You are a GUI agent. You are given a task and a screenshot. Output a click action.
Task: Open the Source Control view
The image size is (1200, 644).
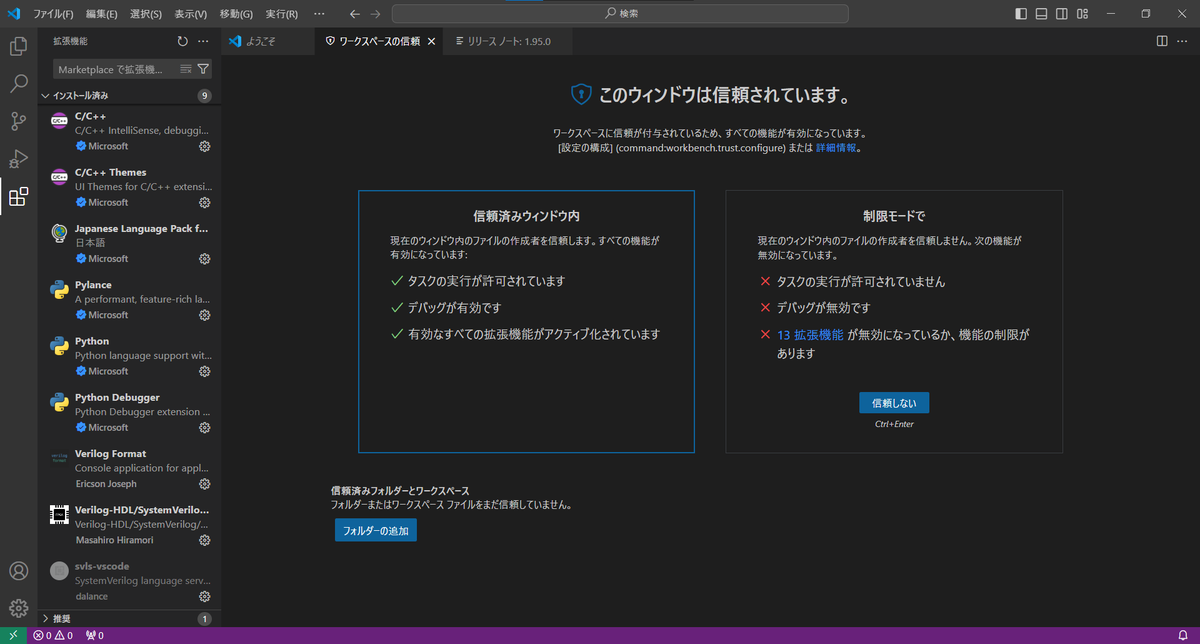(18, 121)
